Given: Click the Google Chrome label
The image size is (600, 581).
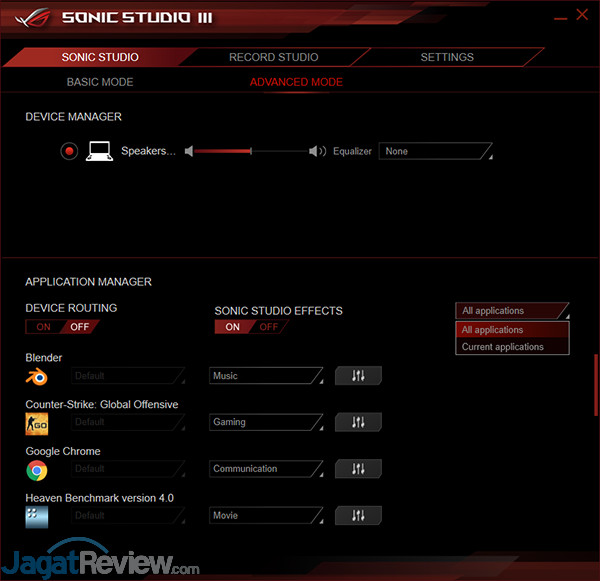Looking at the screenshot, I should coord(63,451).
